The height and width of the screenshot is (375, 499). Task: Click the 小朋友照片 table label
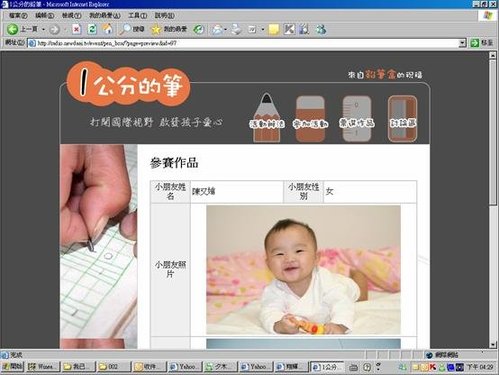click(170, 269)
